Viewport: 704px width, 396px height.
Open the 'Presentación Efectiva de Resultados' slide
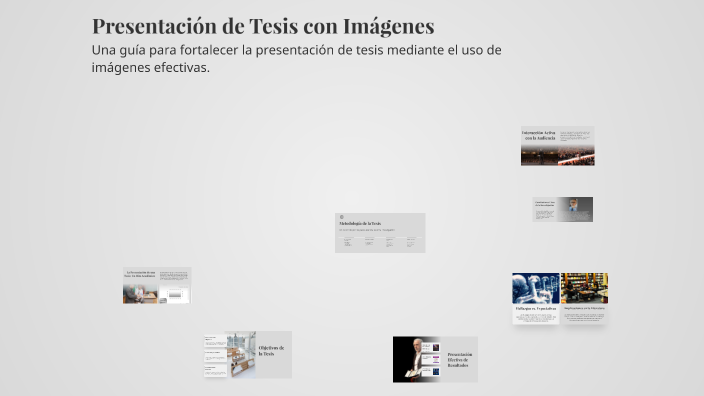[435, 360]
